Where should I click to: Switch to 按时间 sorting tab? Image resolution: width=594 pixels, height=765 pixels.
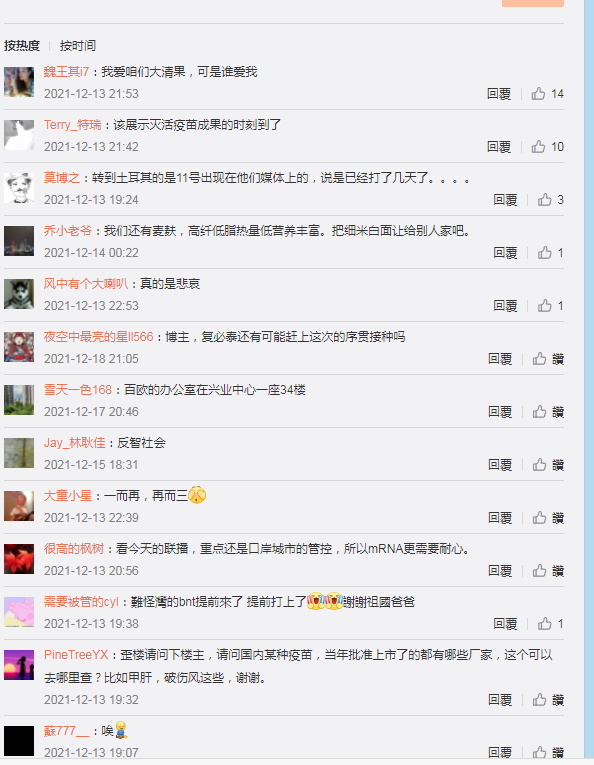pyautogui.click(x=78, y=45)
